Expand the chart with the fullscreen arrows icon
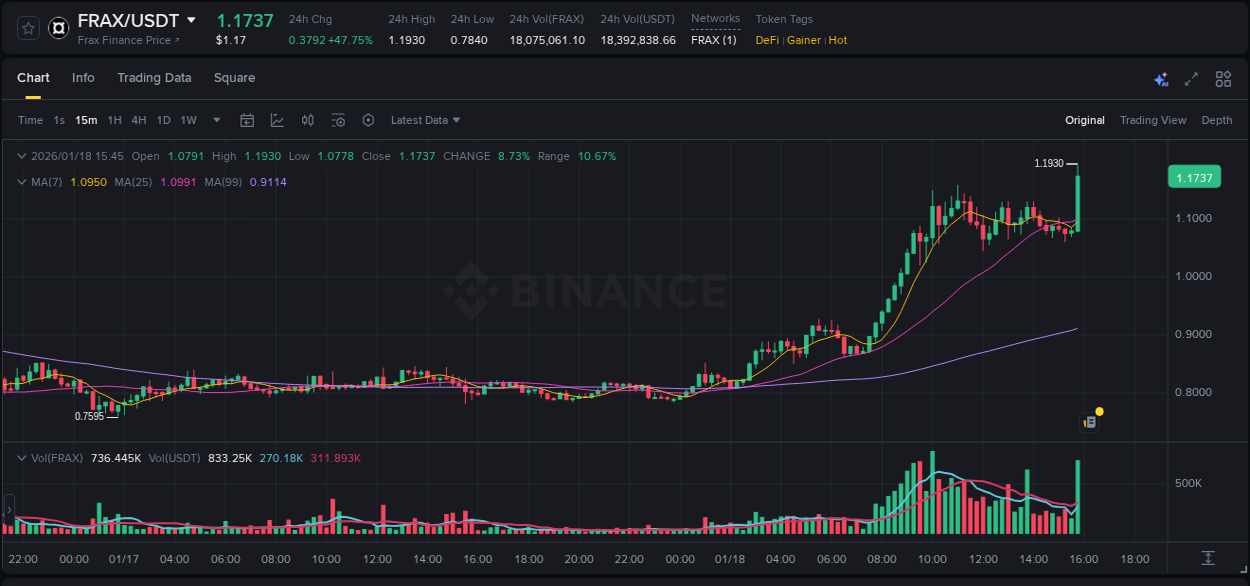The height and width of the screenshot is (586, 1250). coord(1191,78)
